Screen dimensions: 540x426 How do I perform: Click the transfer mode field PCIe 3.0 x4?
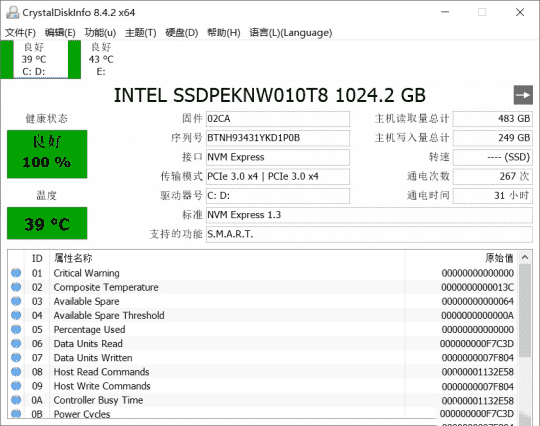click(278, 177)
